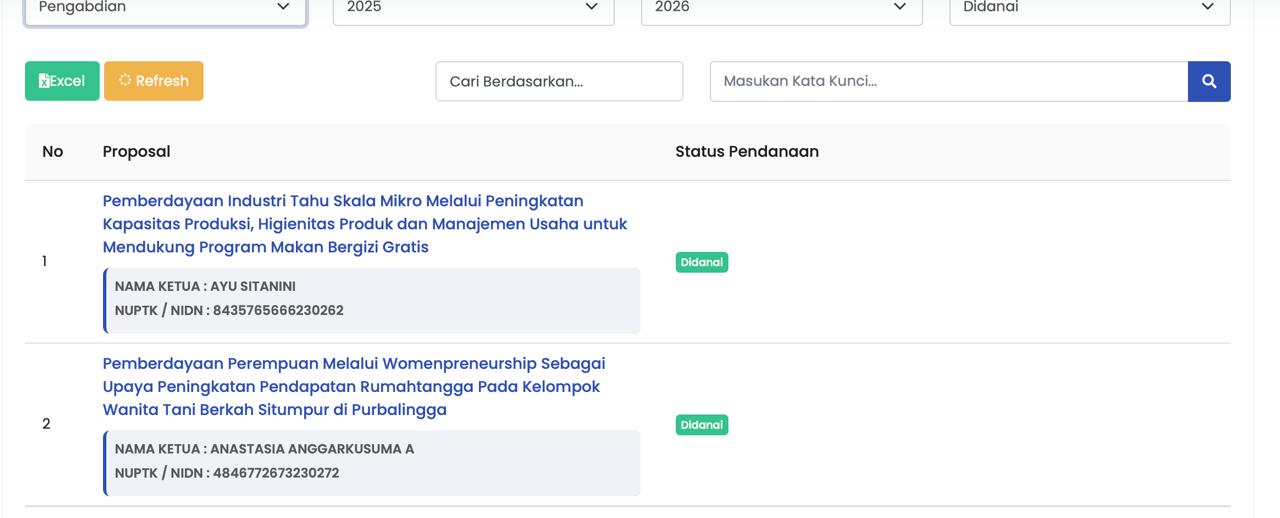1280x518 pixels.
Task: Click the Didanai badge for proposal 2
Action: click(x=701, y=425)
